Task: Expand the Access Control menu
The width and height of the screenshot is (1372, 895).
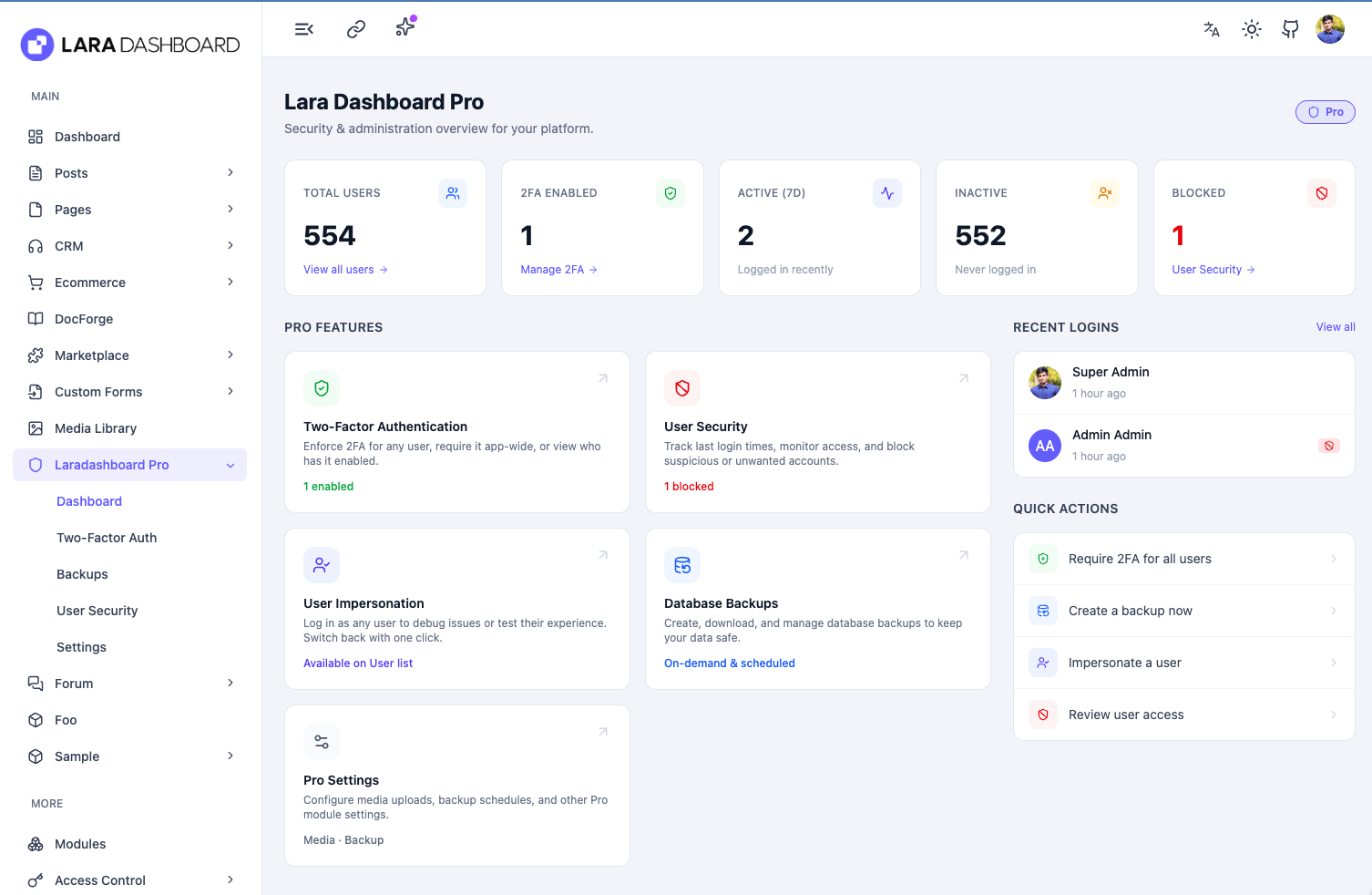Action: coord(130,880)
